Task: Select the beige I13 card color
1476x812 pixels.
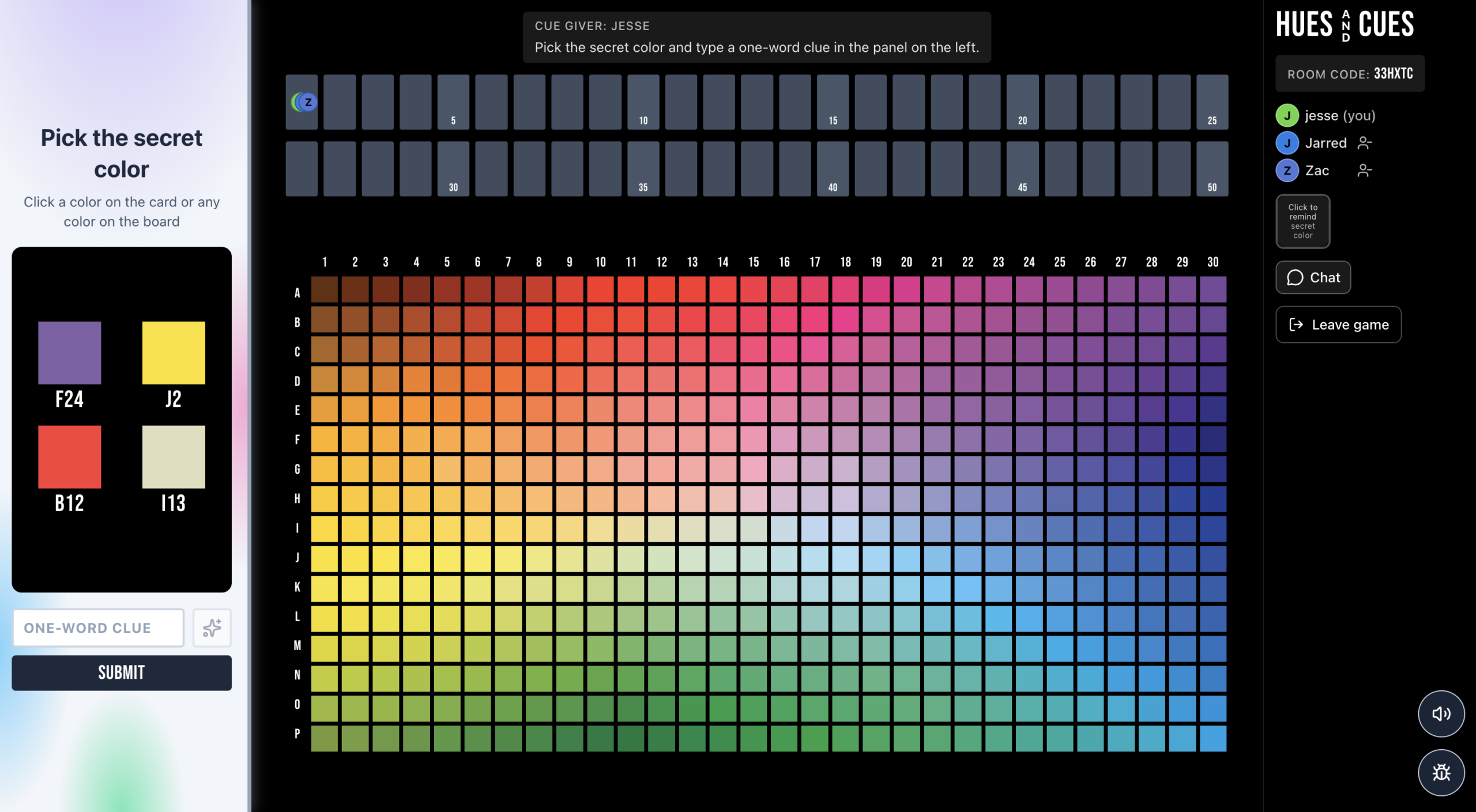Action: [x=174, y=457]
